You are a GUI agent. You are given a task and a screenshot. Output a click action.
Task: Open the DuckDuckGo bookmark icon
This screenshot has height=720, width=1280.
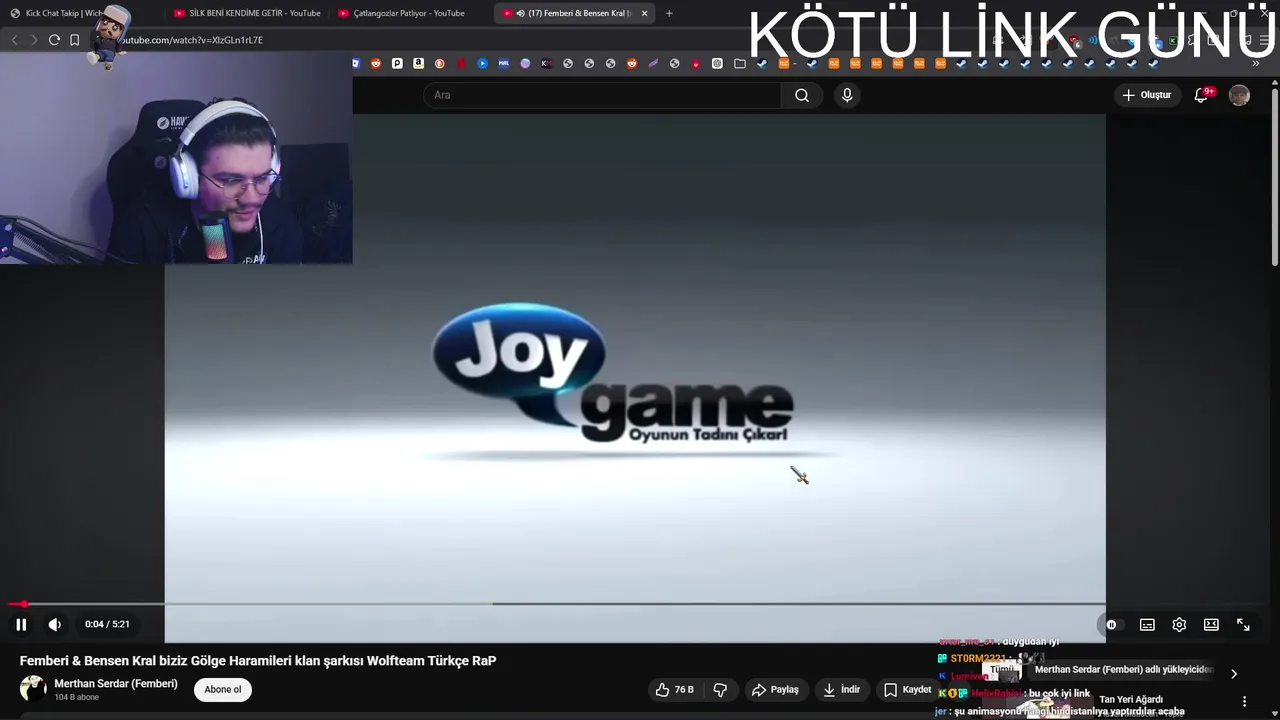point(440,63)
